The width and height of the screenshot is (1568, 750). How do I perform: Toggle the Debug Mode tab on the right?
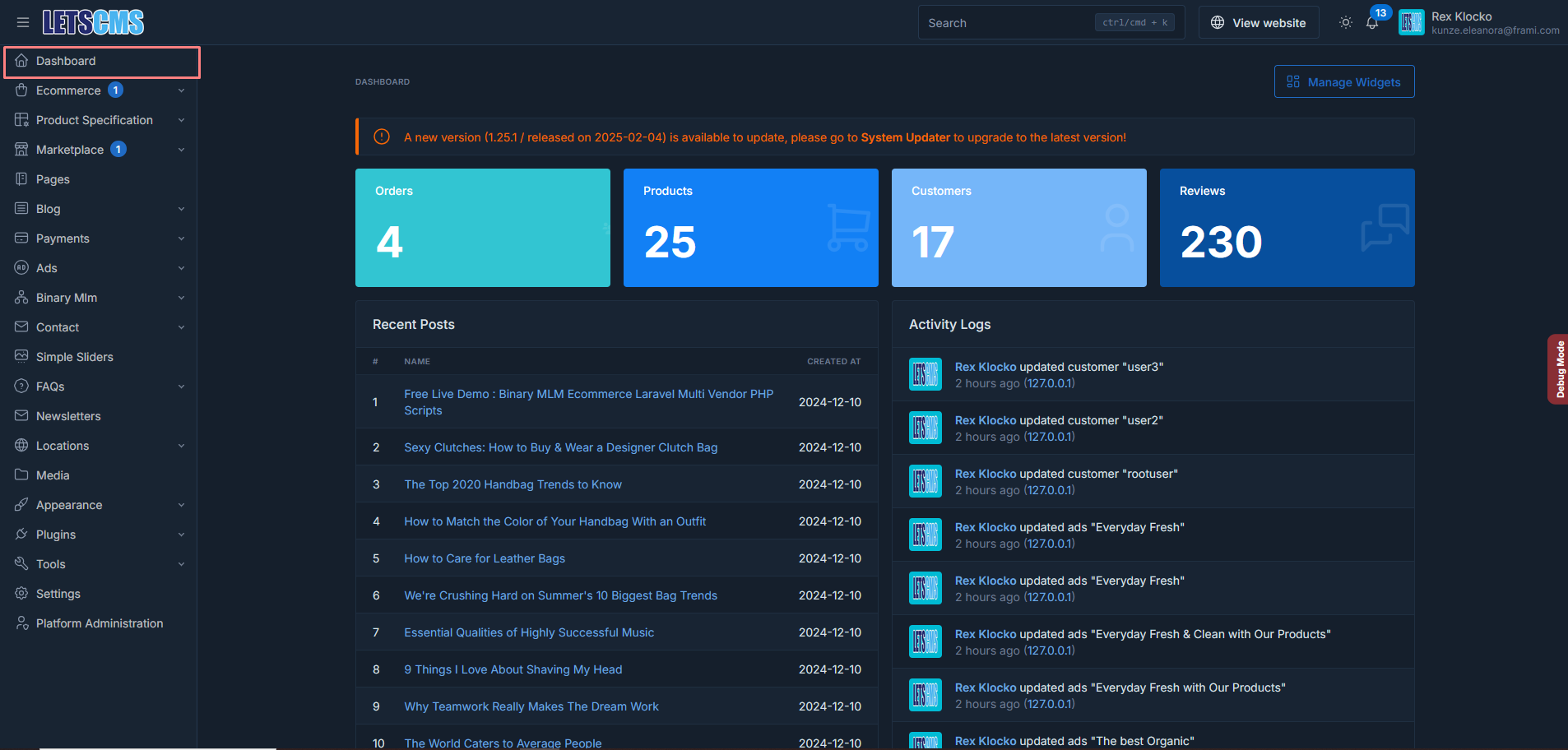point(1559,368)
